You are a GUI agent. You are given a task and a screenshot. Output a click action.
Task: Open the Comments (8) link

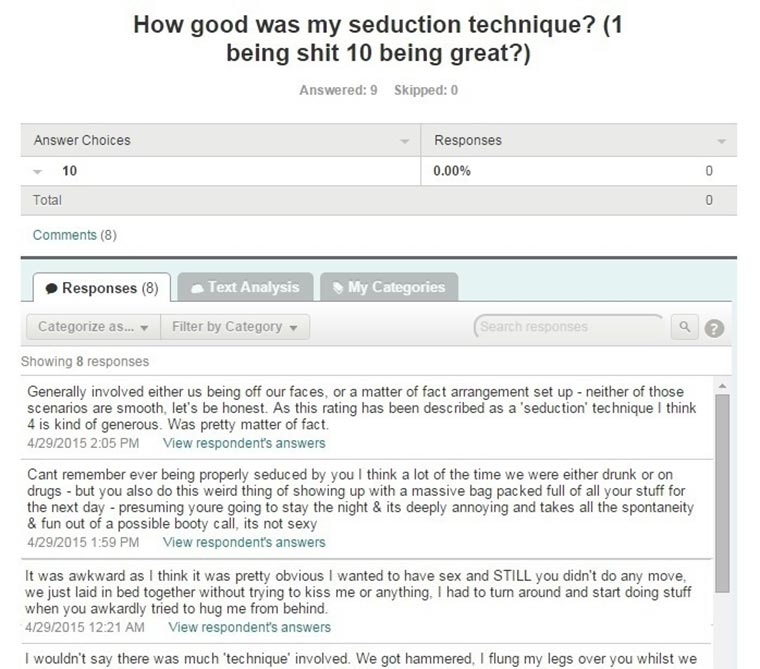[x=75, y=235]
